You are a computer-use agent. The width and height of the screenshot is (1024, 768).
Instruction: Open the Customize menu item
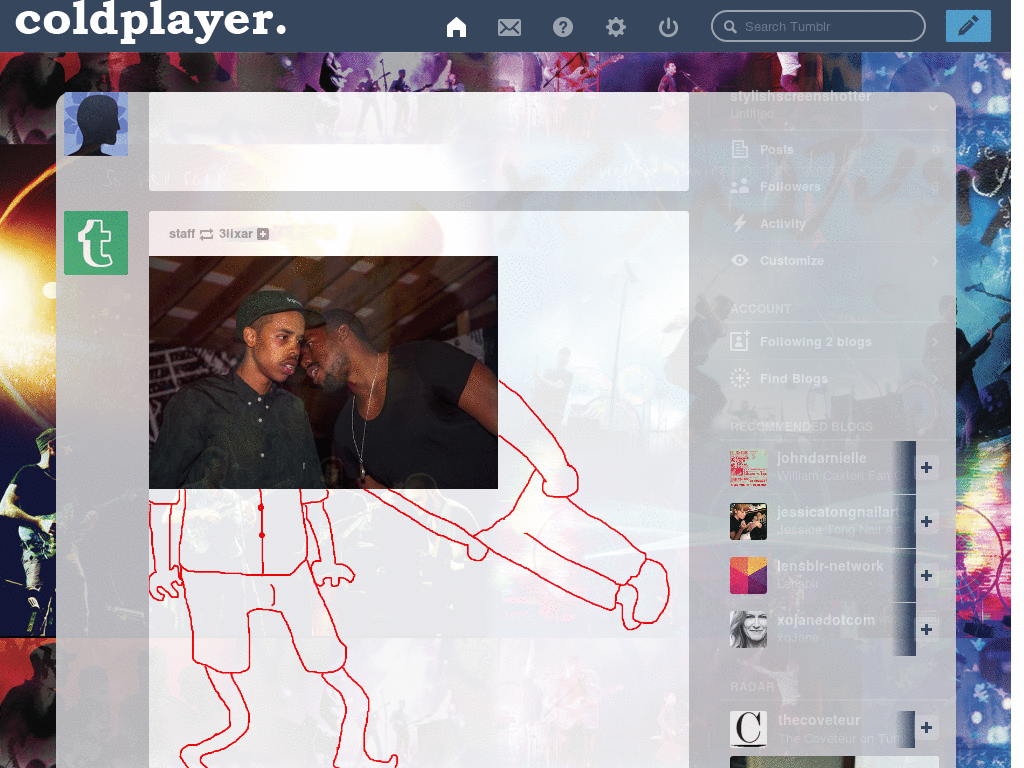point(835,261)
